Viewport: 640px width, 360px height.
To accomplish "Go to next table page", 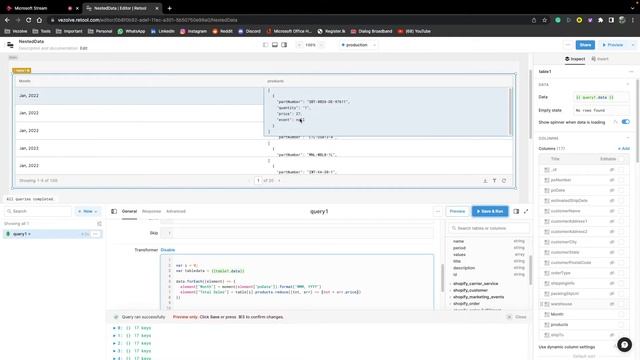I will click(279, 180).
